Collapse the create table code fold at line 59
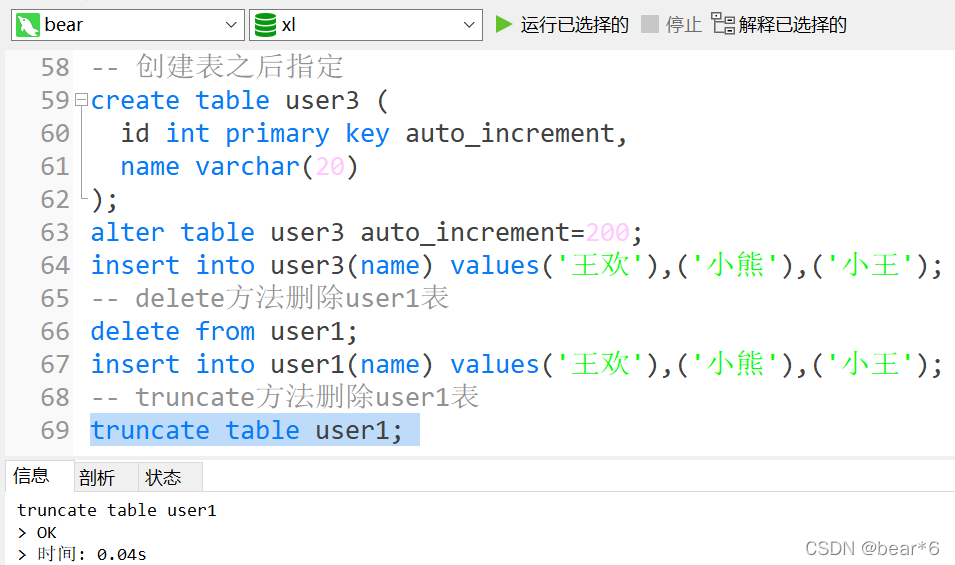Image resolution: width=955 pixels, height=565 pixels. click(x=81, y=99)
